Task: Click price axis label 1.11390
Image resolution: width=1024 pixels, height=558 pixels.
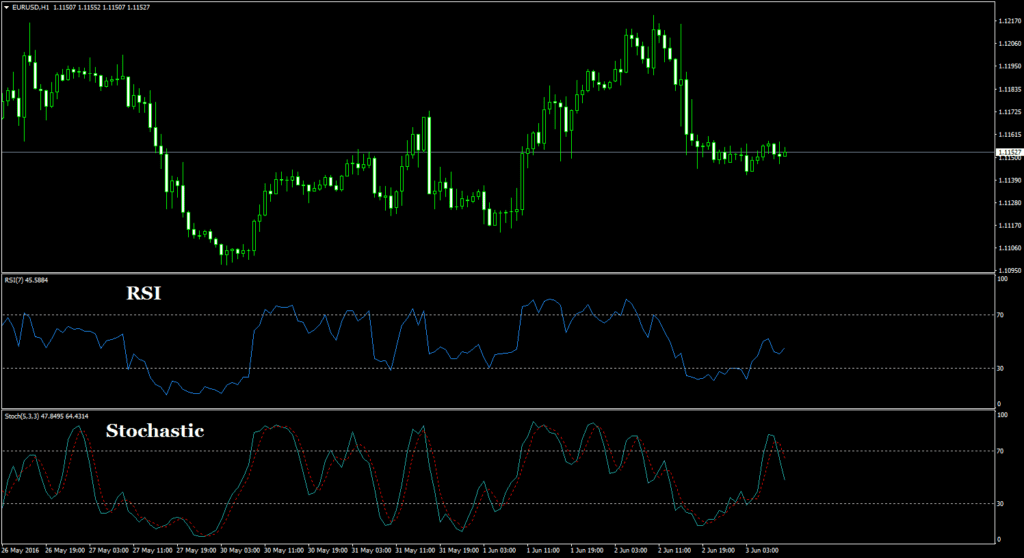Action: [1010, 180]
